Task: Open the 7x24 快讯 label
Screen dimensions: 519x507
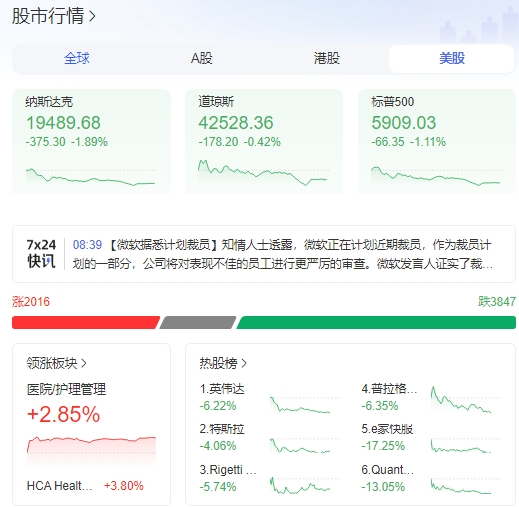Action: point(41,253)
